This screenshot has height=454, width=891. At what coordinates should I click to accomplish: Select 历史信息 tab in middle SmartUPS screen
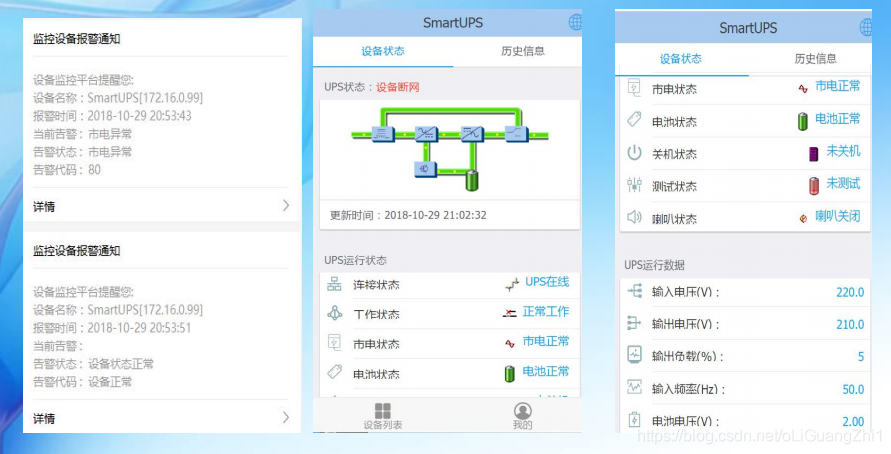click(523, 51)
